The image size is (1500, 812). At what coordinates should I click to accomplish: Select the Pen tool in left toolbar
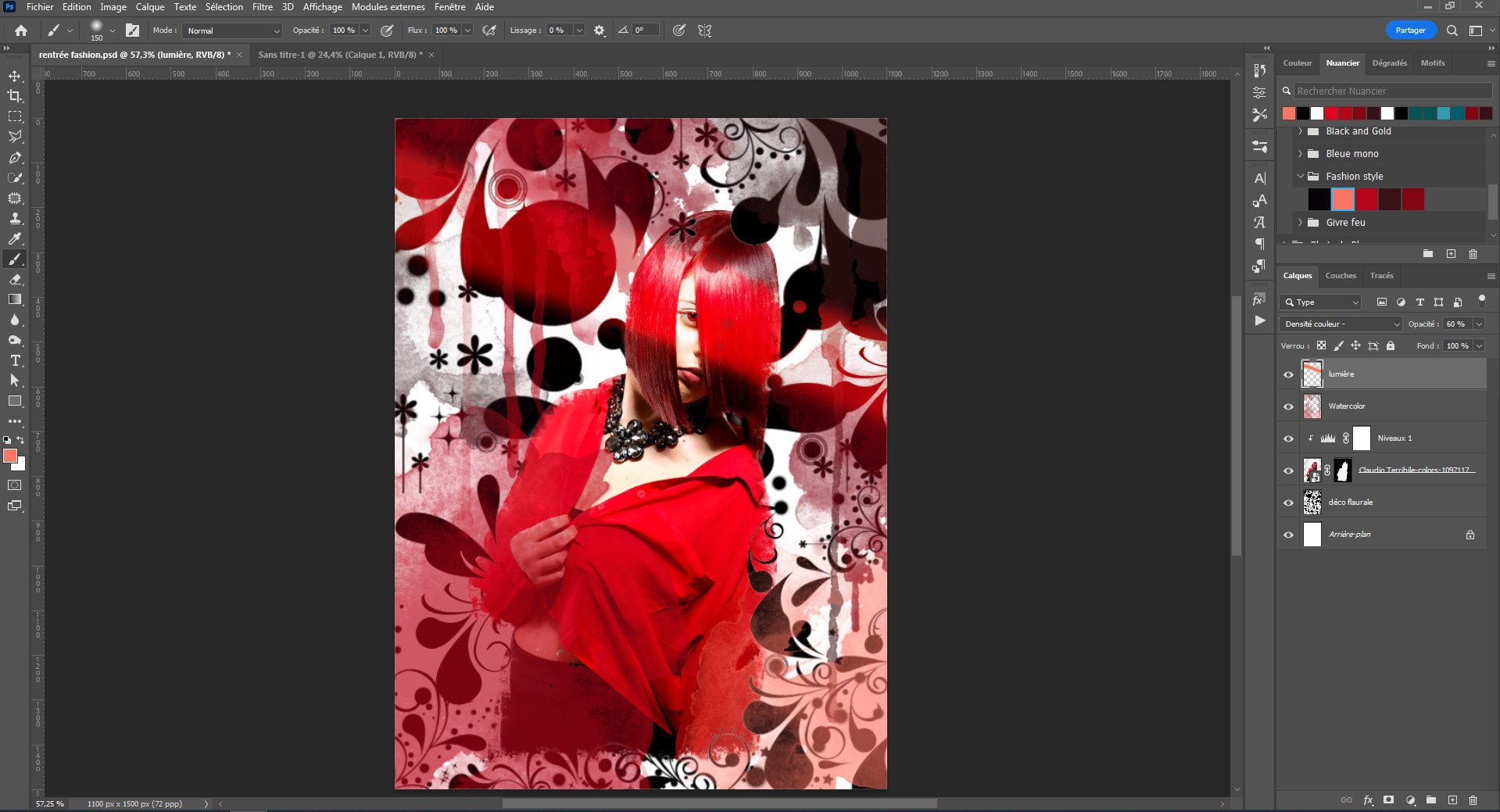(15, 157)
